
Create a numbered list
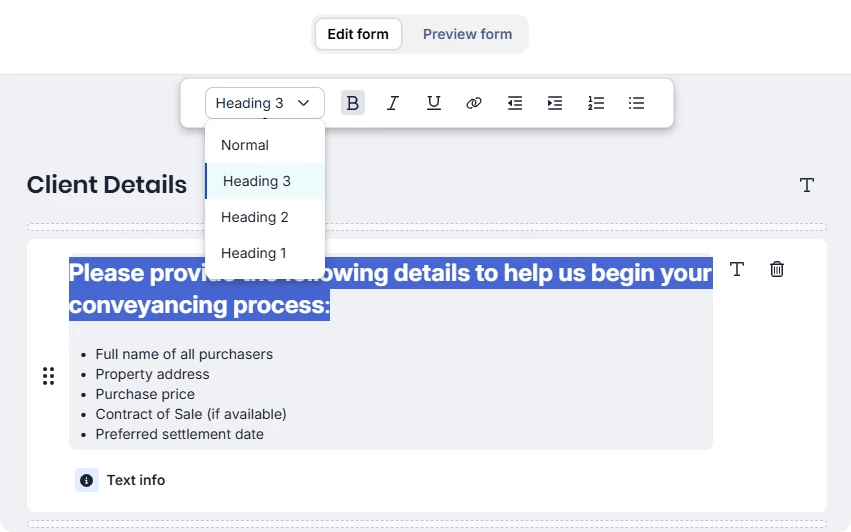click(595, 103)
